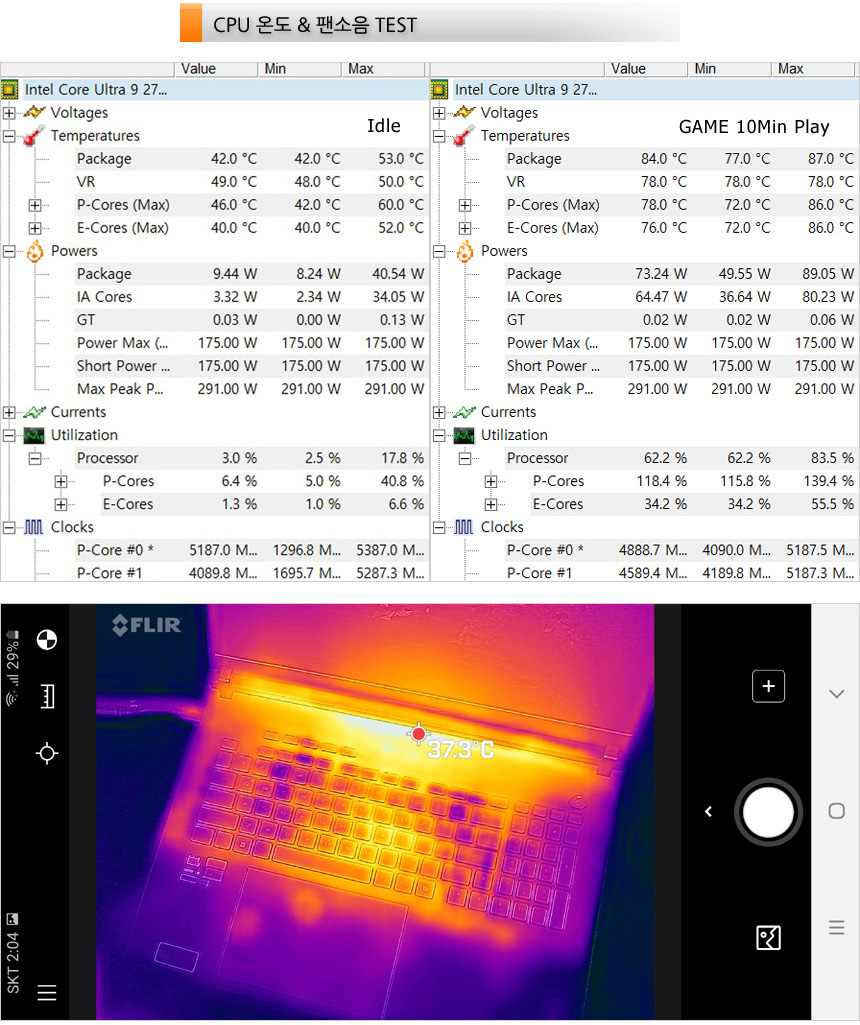Image resolution: width=860 pixels, height=1025 pixels.
Task: Open the FLIR gallery image icon
Action: tap(768, 938)
